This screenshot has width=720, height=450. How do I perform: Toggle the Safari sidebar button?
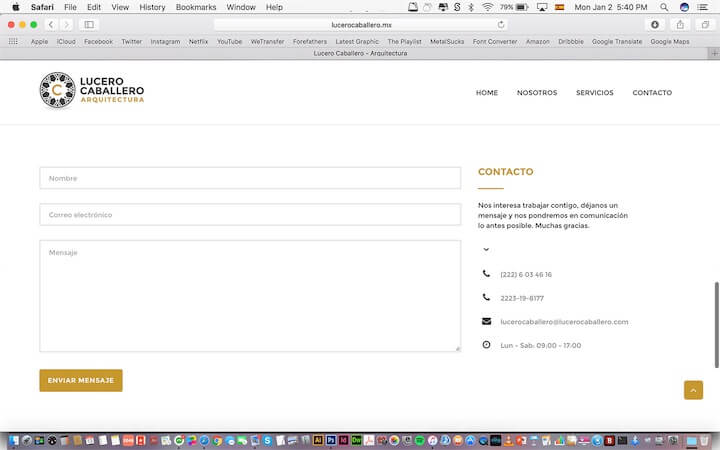[x=89, y=24]
